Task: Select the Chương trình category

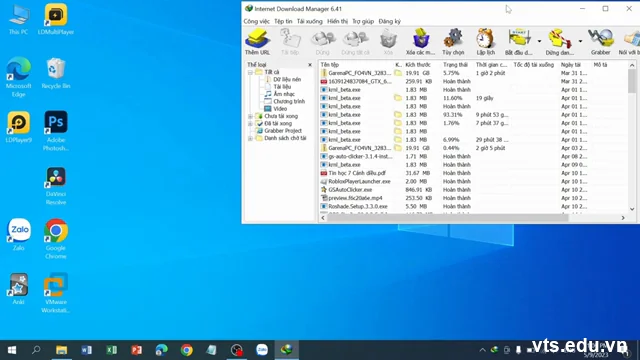Action: [289, 102]
